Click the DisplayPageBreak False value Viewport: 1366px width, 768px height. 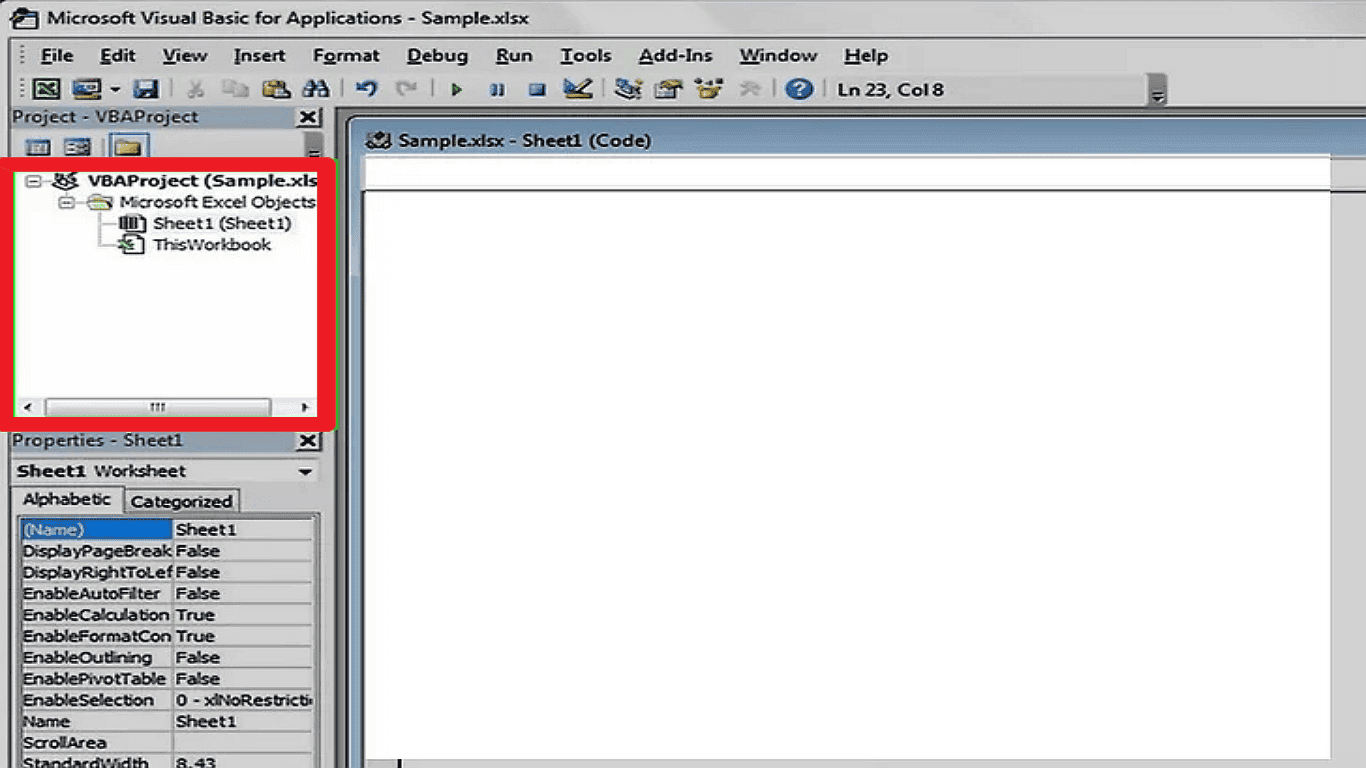243,551
